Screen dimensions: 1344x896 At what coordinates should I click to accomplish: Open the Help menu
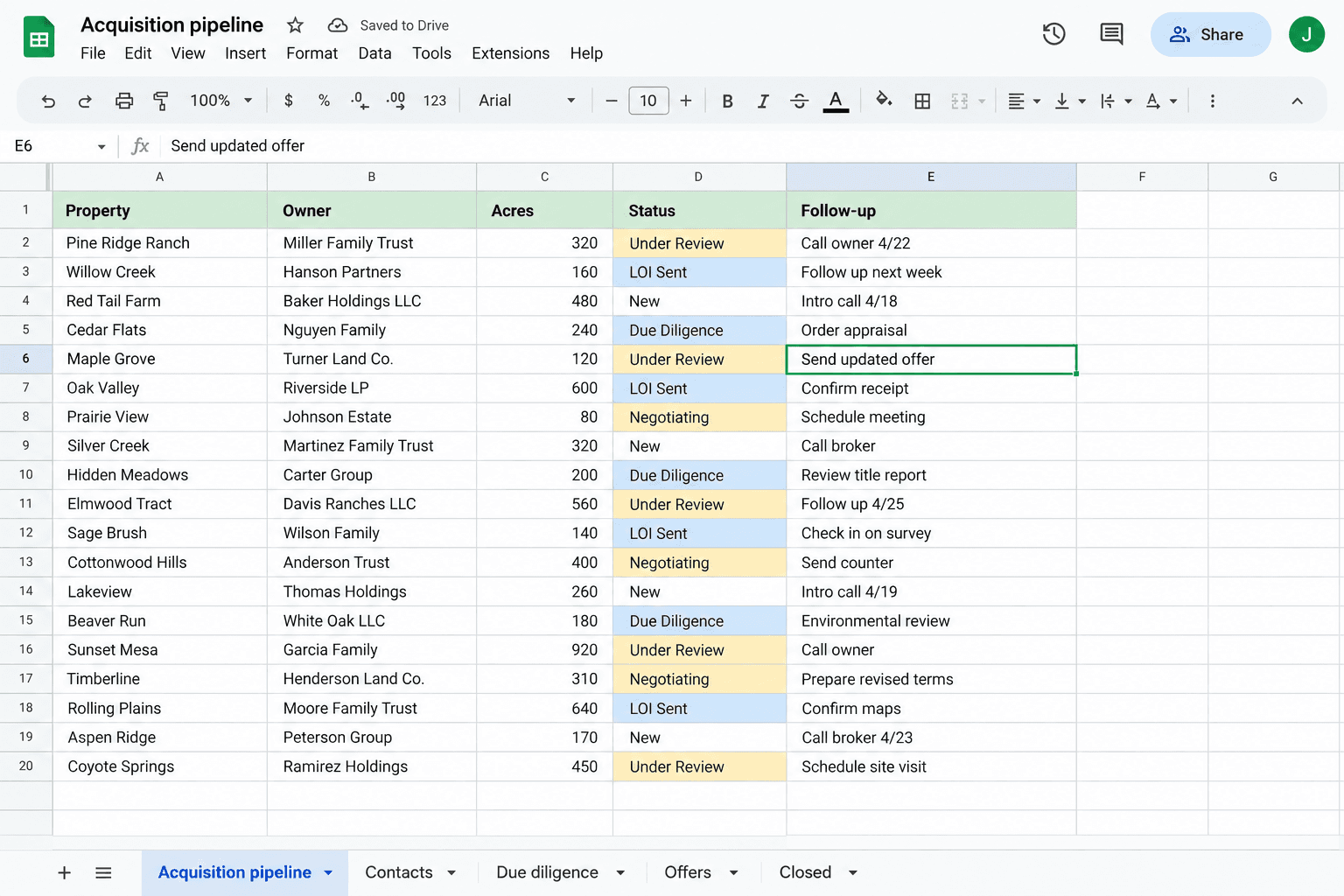coord(586,53)
